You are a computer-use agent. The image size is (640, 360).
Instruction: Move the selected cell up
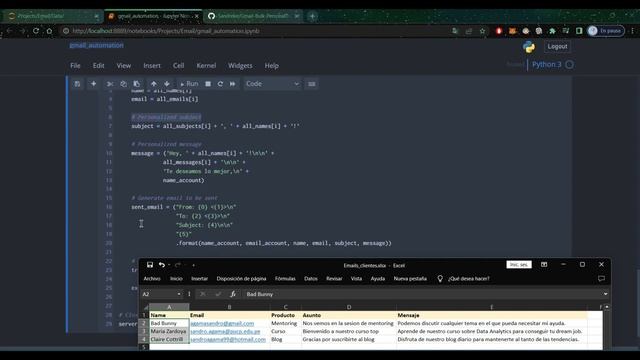click(153, 84)
